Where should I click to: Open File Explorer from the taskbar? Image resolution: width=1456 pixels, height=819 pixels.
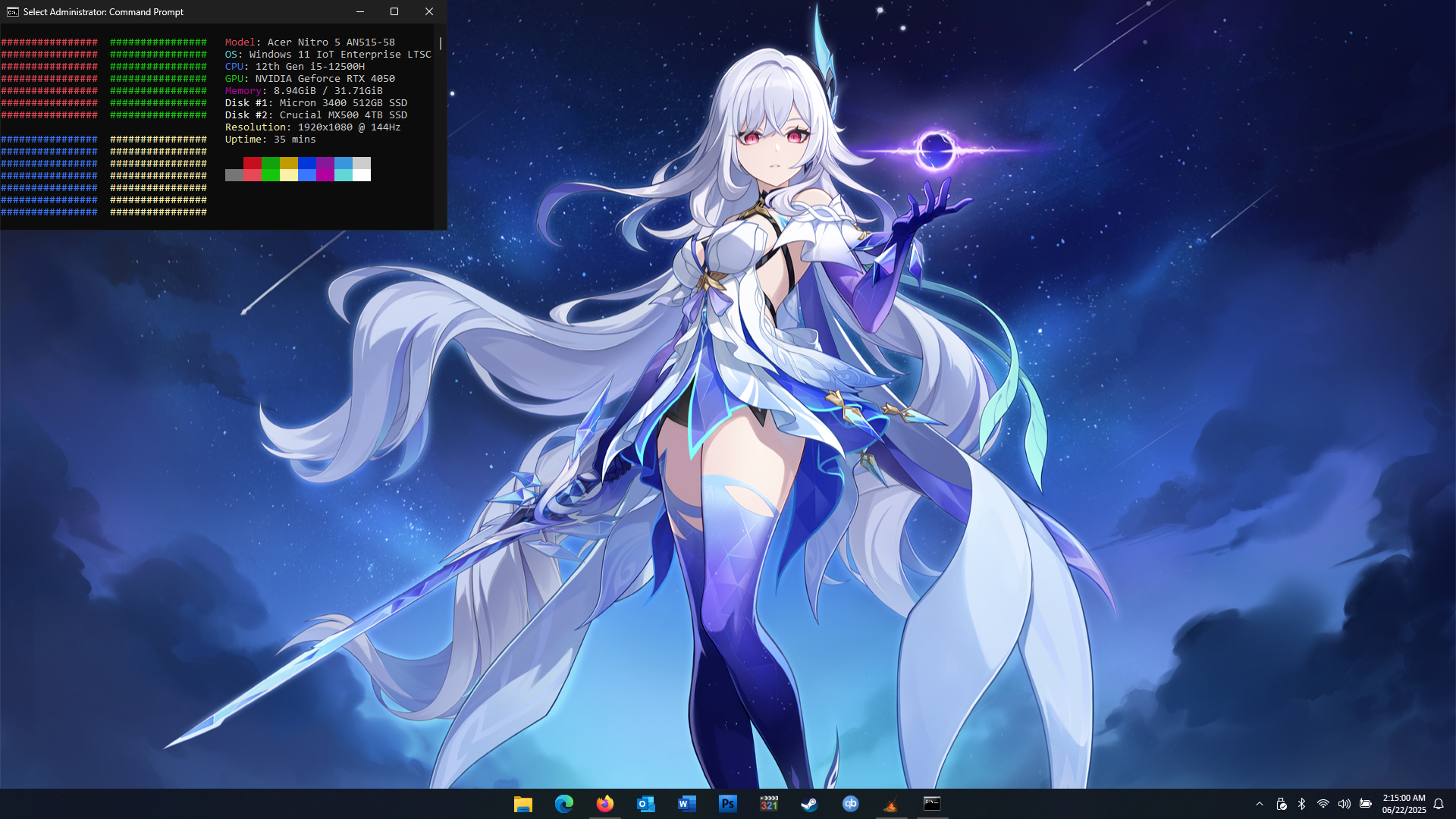(x=523, y=804)
